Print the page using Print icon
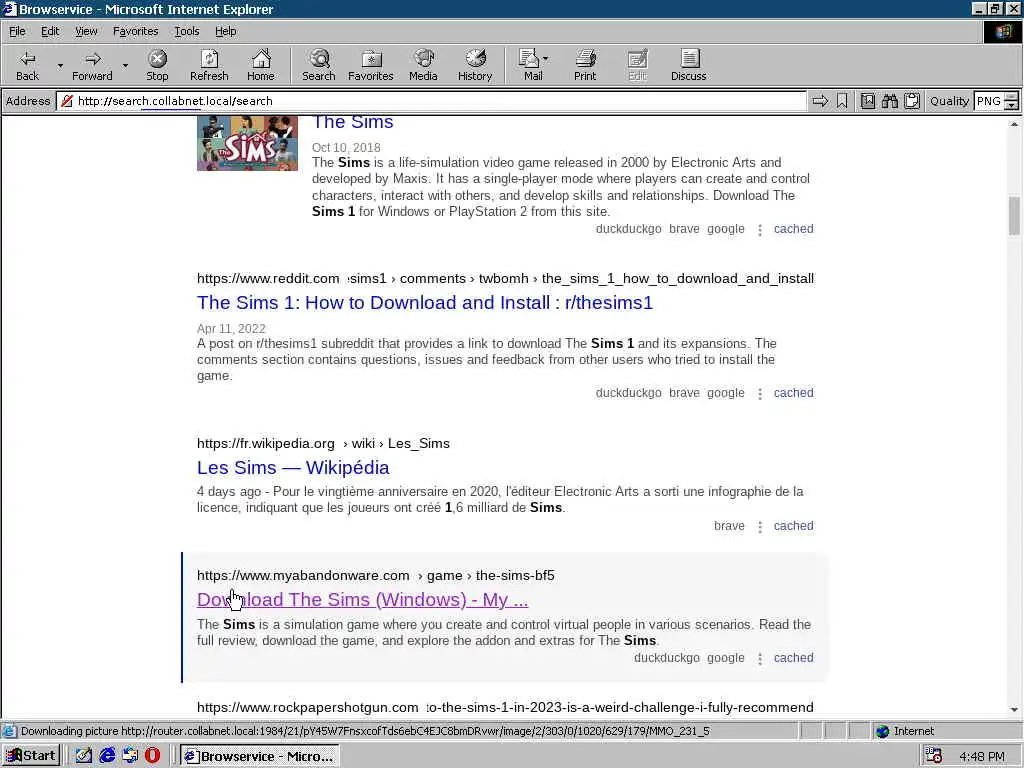This screenshot has width=1024, height=768. coord(585,65)
